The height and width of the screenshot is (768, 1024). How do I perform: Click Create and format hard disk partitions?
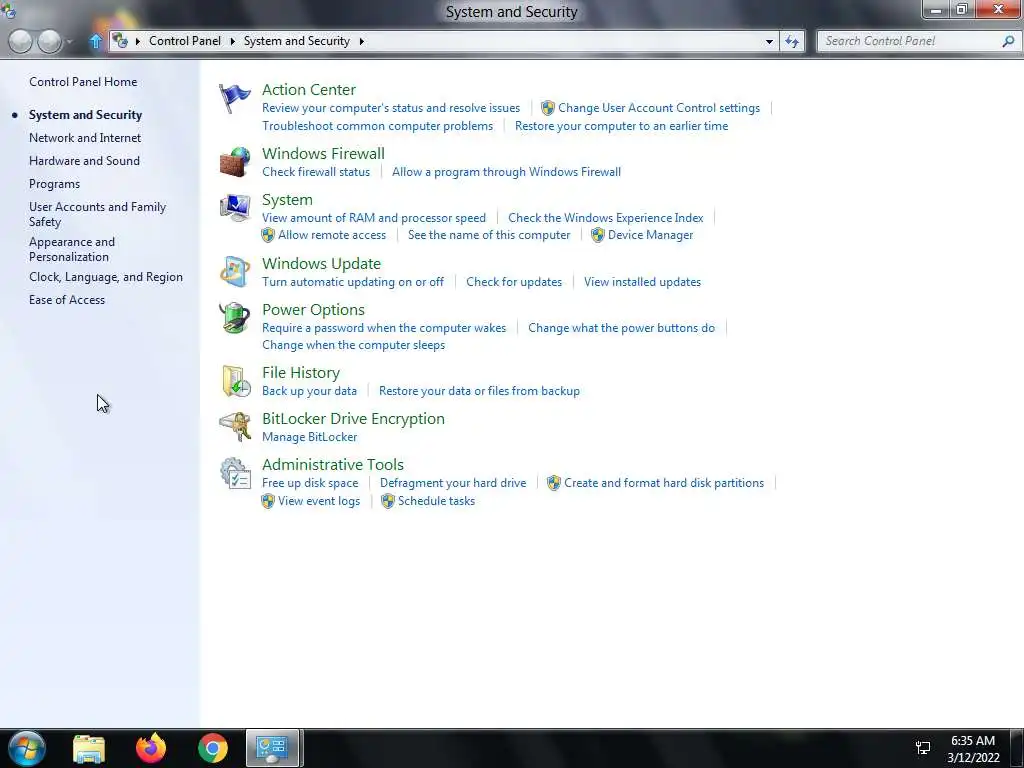tap(664, 483)
